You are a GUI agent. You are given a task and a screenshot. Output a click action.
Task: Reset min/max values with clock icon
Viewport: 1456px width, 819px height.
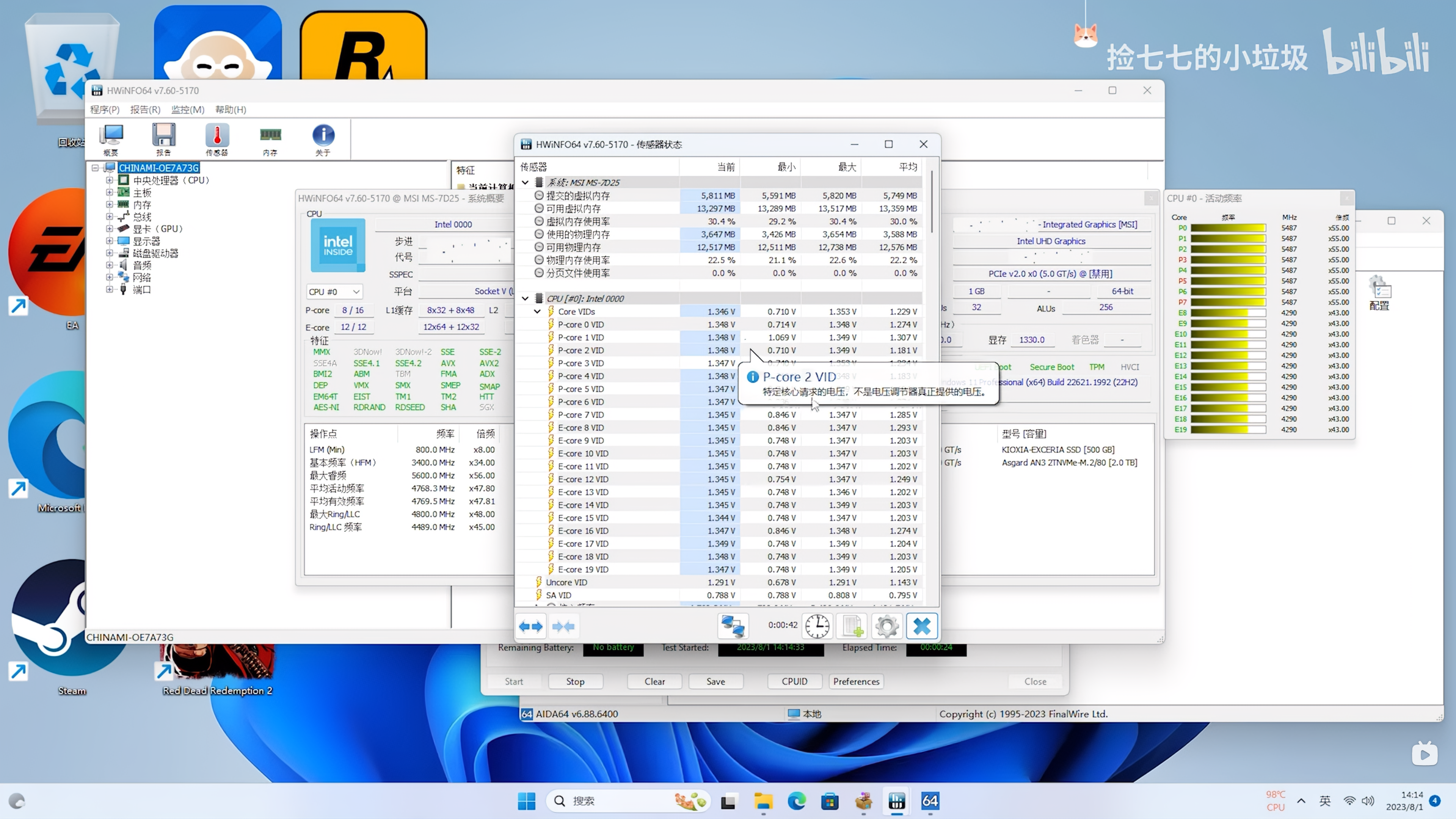(x=817, y=626)
